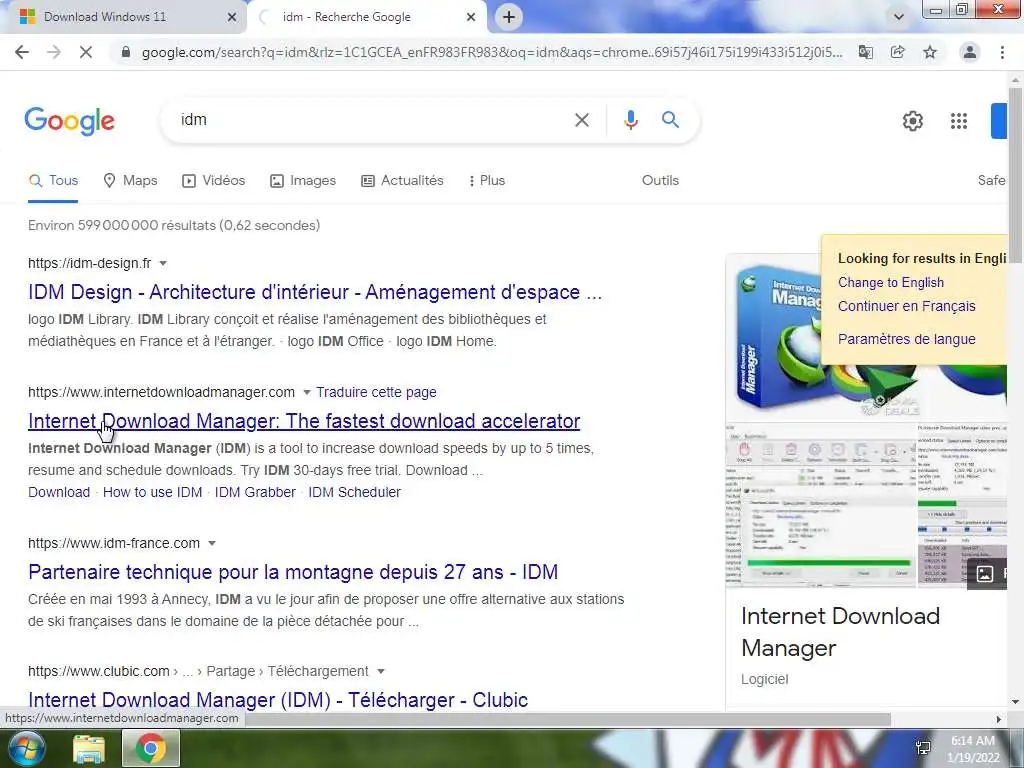Click Traduire cette page link
The height and width of the screenshot is (768, 1024).
click(x=376, y=392)
